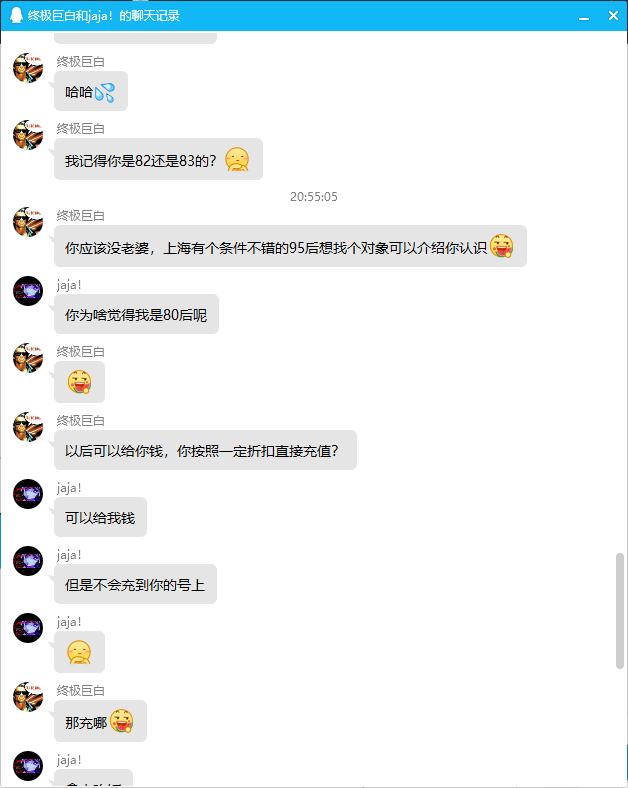The height and width of the screenshot is (788, 628).
Task: Close the chat record window
Action: [613, 16]
